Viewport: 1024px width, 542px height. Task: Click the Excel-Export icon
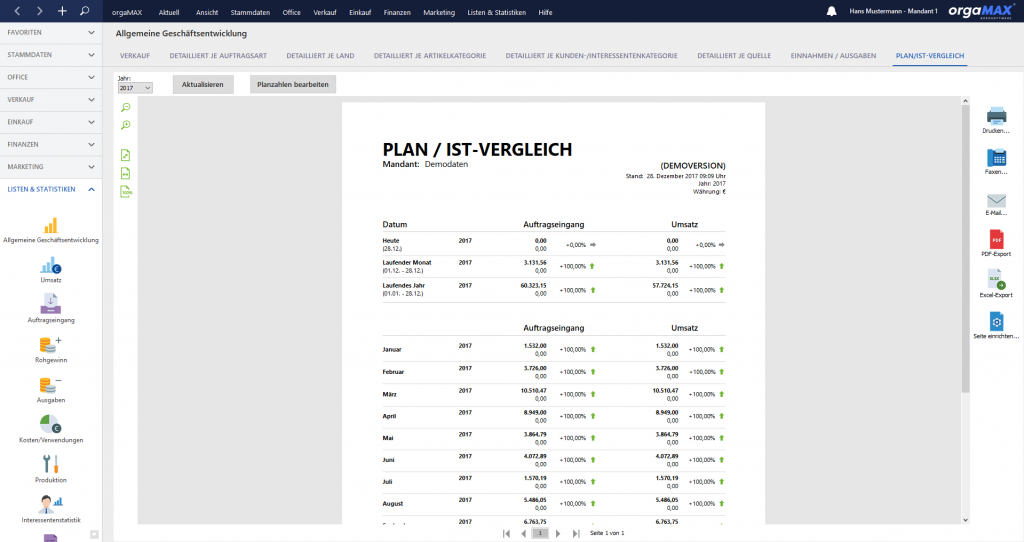tap(996, 281)
